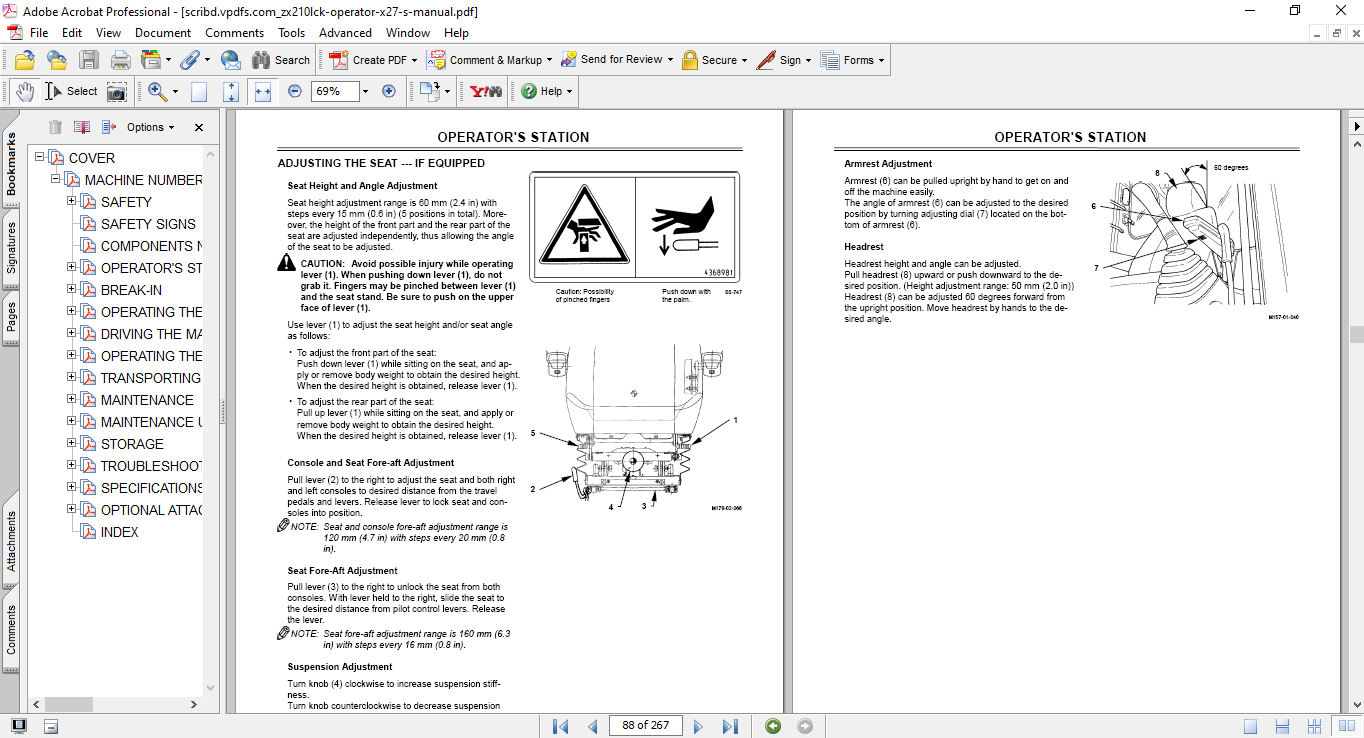
Task: Go to the next page with the navigation arrow
Action: [698, 725]
